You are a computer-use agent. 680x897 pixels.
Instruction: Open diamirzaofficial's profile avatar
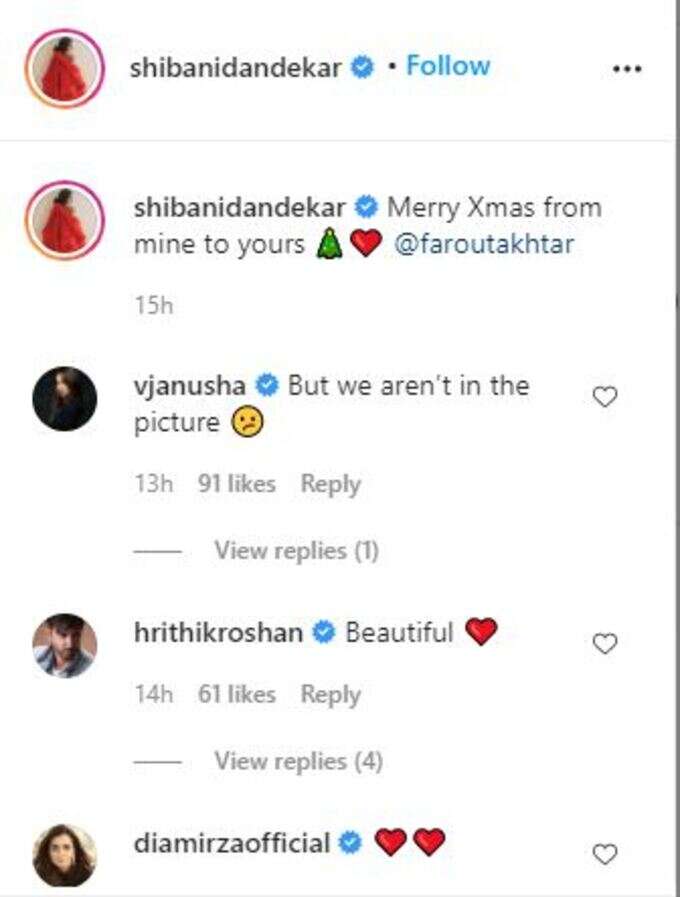(x=65, y=856)
